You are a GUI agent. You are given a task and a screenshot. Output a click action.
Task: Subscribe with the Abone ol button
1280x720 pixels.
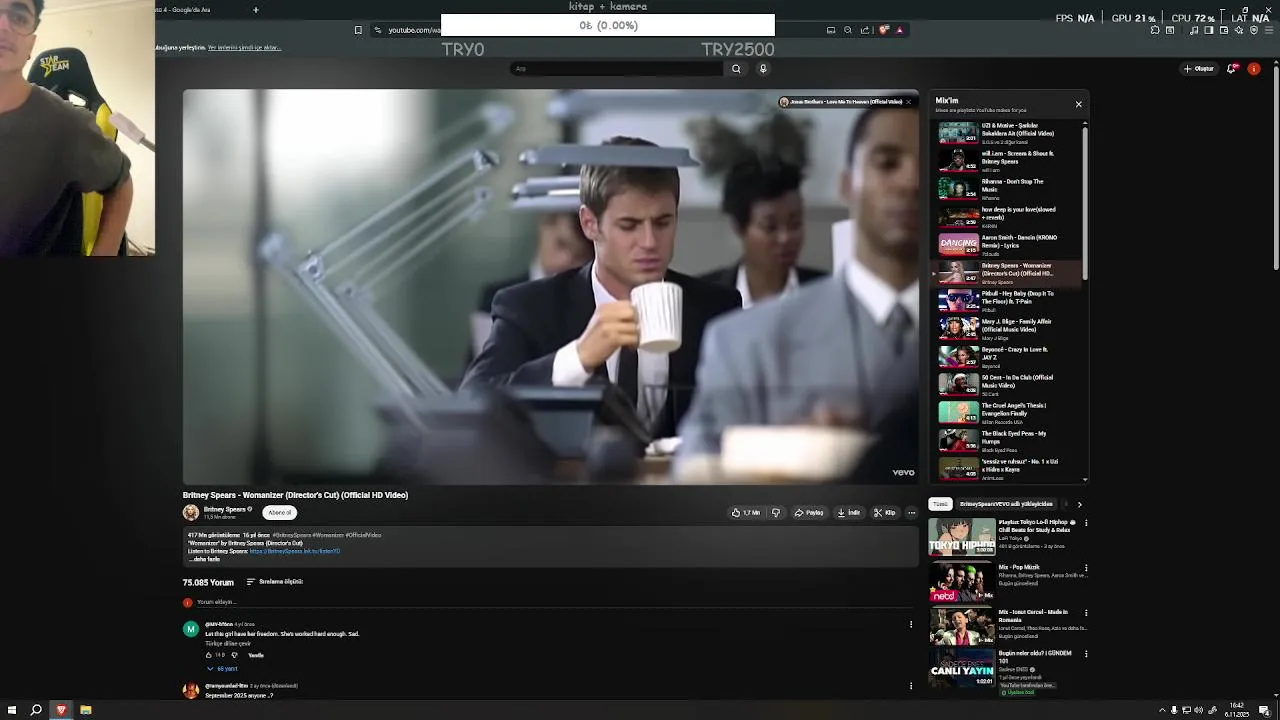click(x=280, y=513)
